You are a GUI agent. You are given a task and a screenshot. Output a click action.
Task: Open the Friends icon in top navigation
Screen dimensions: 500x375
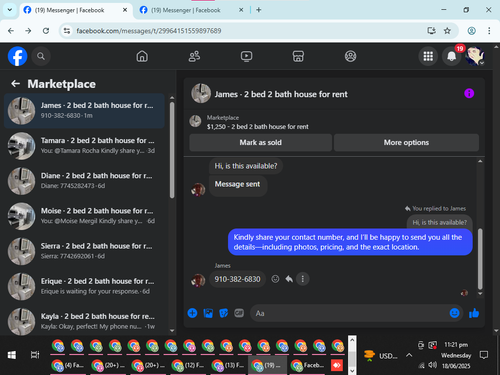[194, 56]
